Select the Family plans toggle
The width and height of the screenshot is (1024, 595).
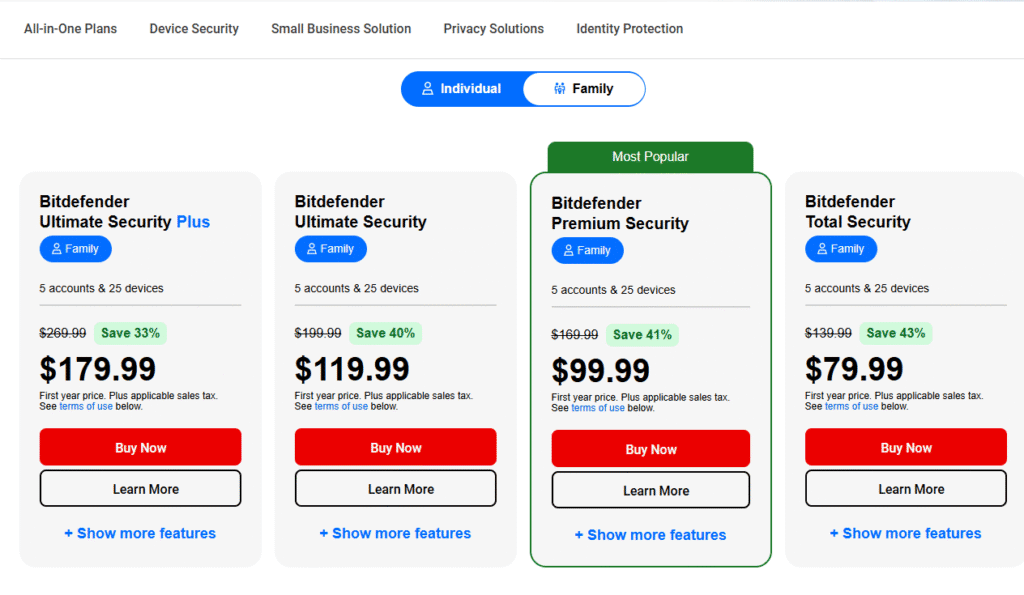click(584, 89)
